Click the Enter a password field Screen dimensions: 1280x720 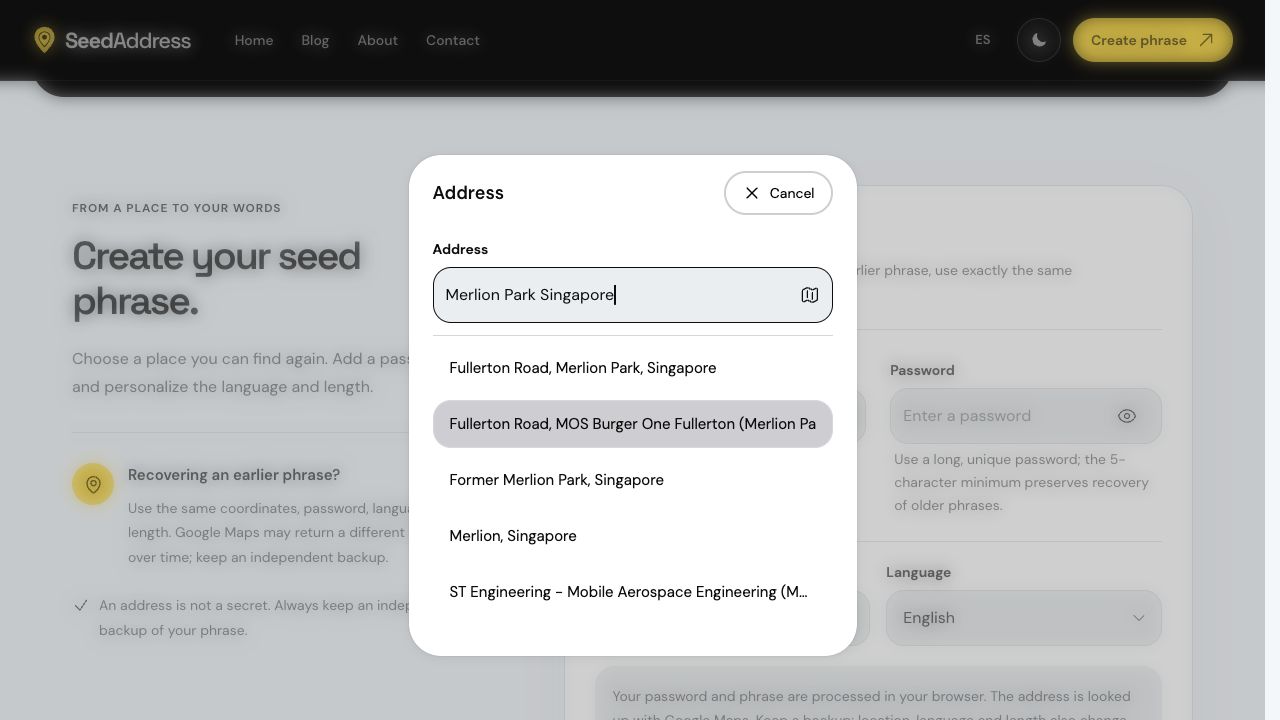1026,416
